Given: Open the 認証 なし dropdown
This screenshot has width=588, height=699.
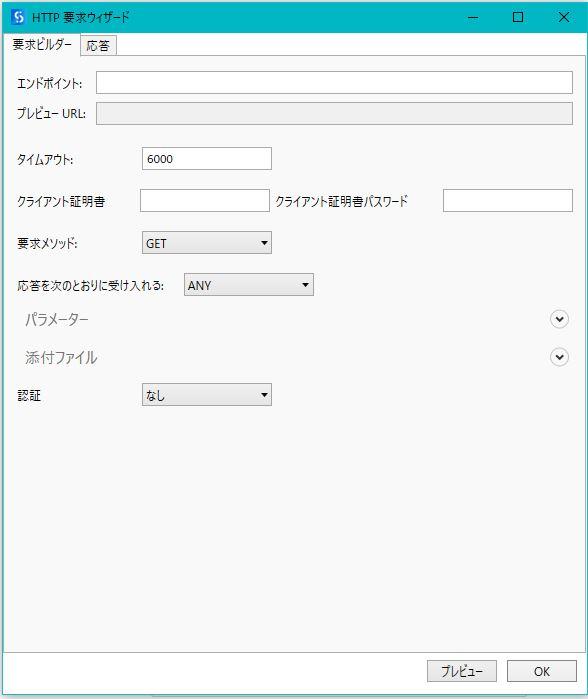Looking at the screenshot, I should pyautogui.click(x=207, y=395).
